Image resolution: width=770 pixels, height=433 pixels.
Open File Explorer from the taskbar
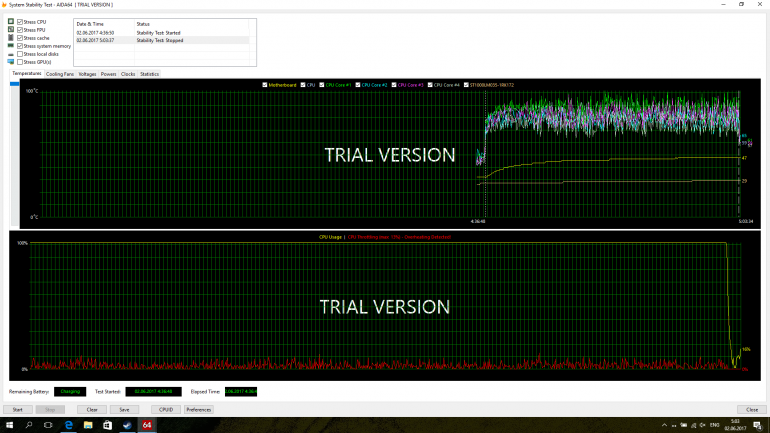point(88,425)
